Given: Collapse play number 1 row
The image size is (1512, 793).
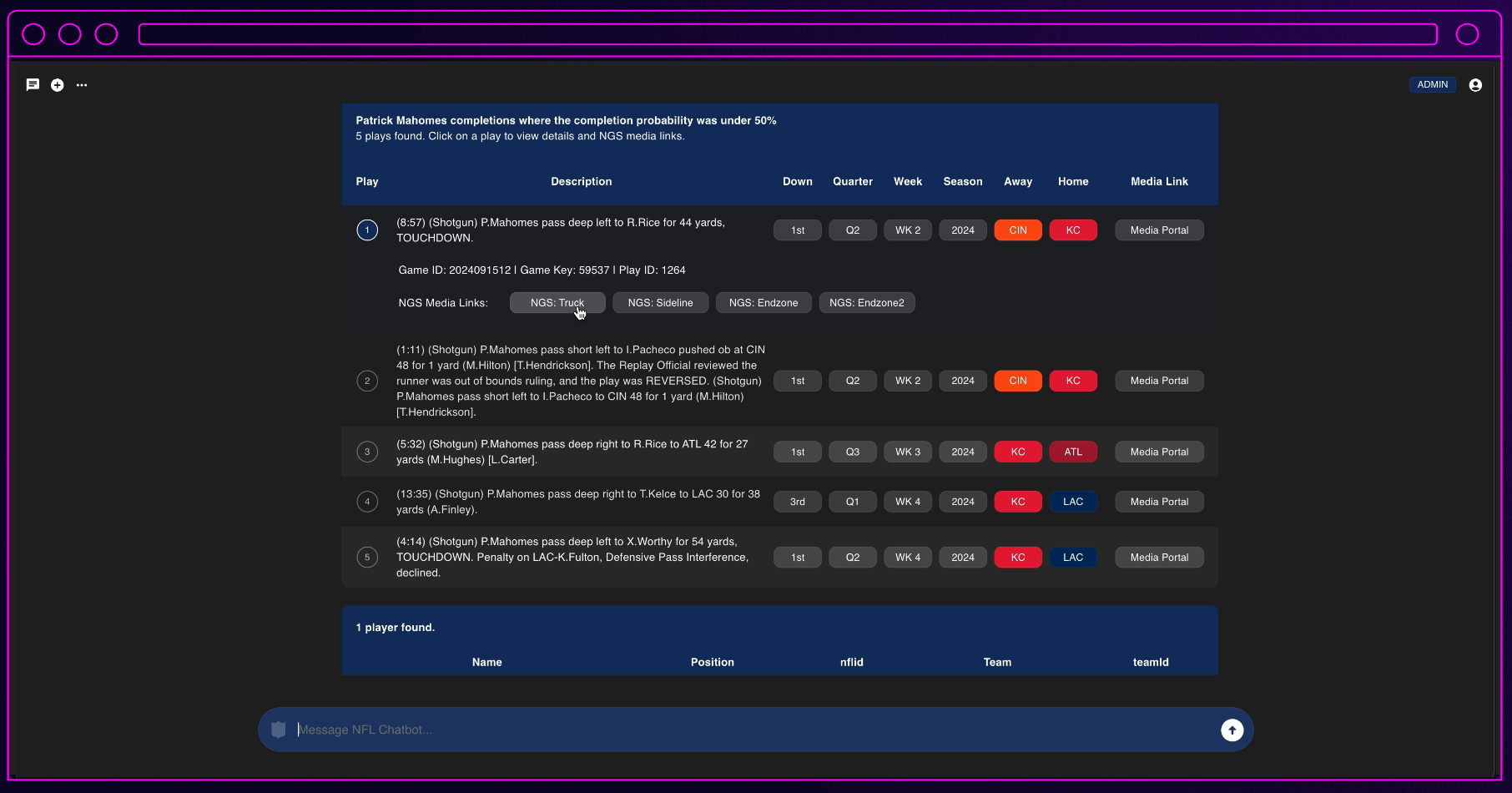Looking at the screenshot, I should pyautogui.click(x=367, y=230).
